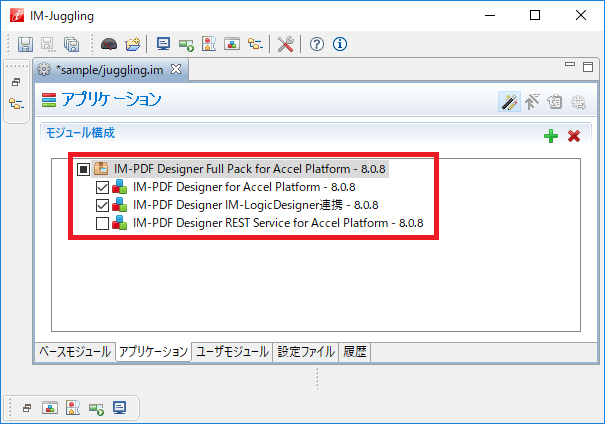Open settings wrench and screwdriver icon
Screen dimensions: 605x424
click(x=286, y=44)
